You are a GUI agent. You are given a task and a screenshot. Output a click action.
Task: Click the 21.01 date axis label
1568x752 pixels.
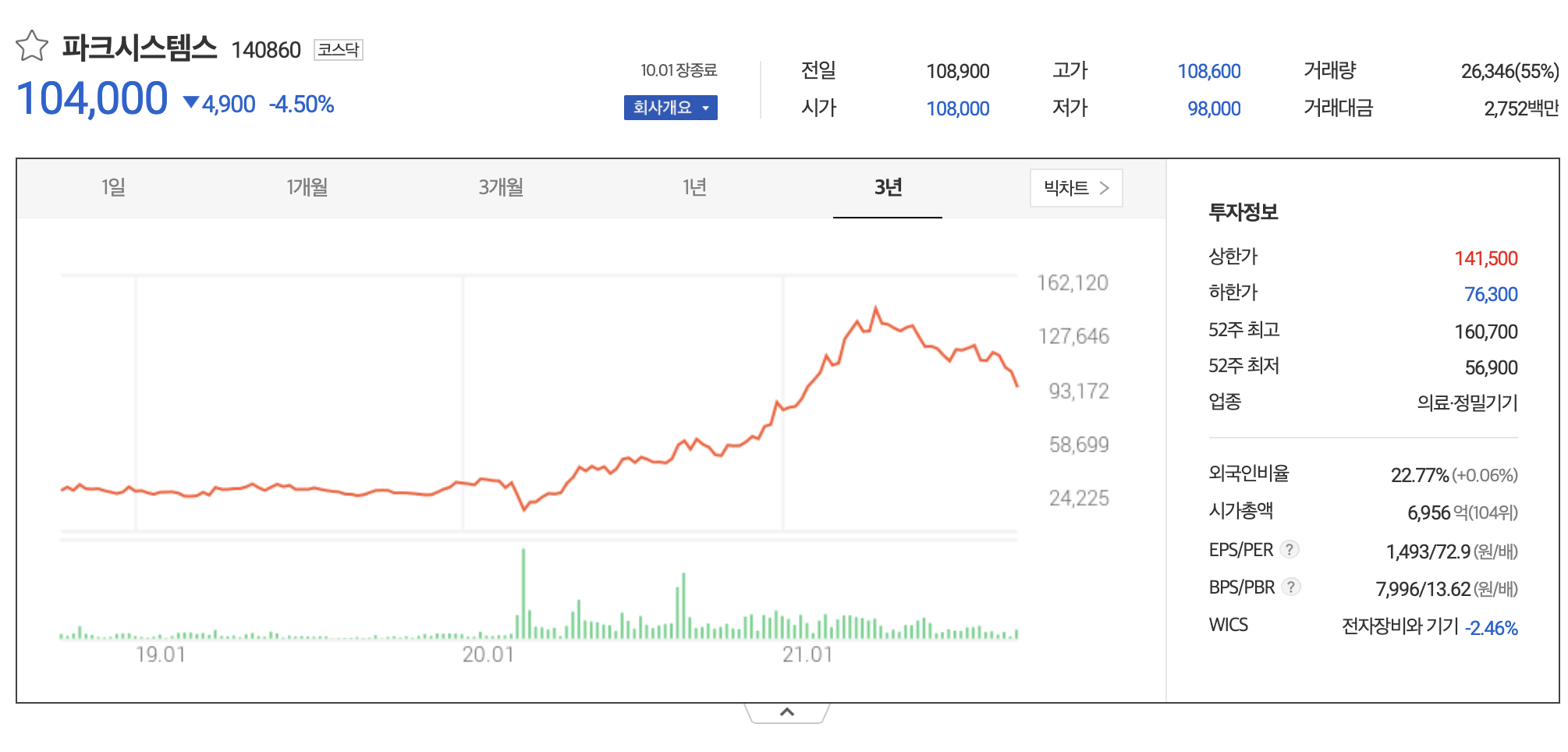point(807,654)
